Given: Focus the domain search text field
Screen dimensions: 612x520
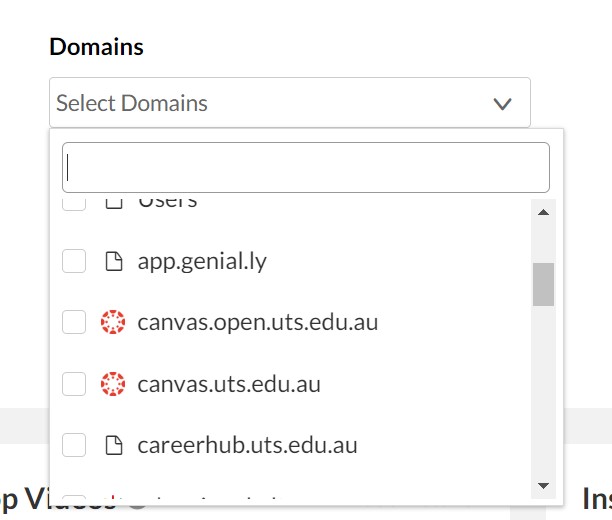Looking at the screenshot, I should coord(305,167).
